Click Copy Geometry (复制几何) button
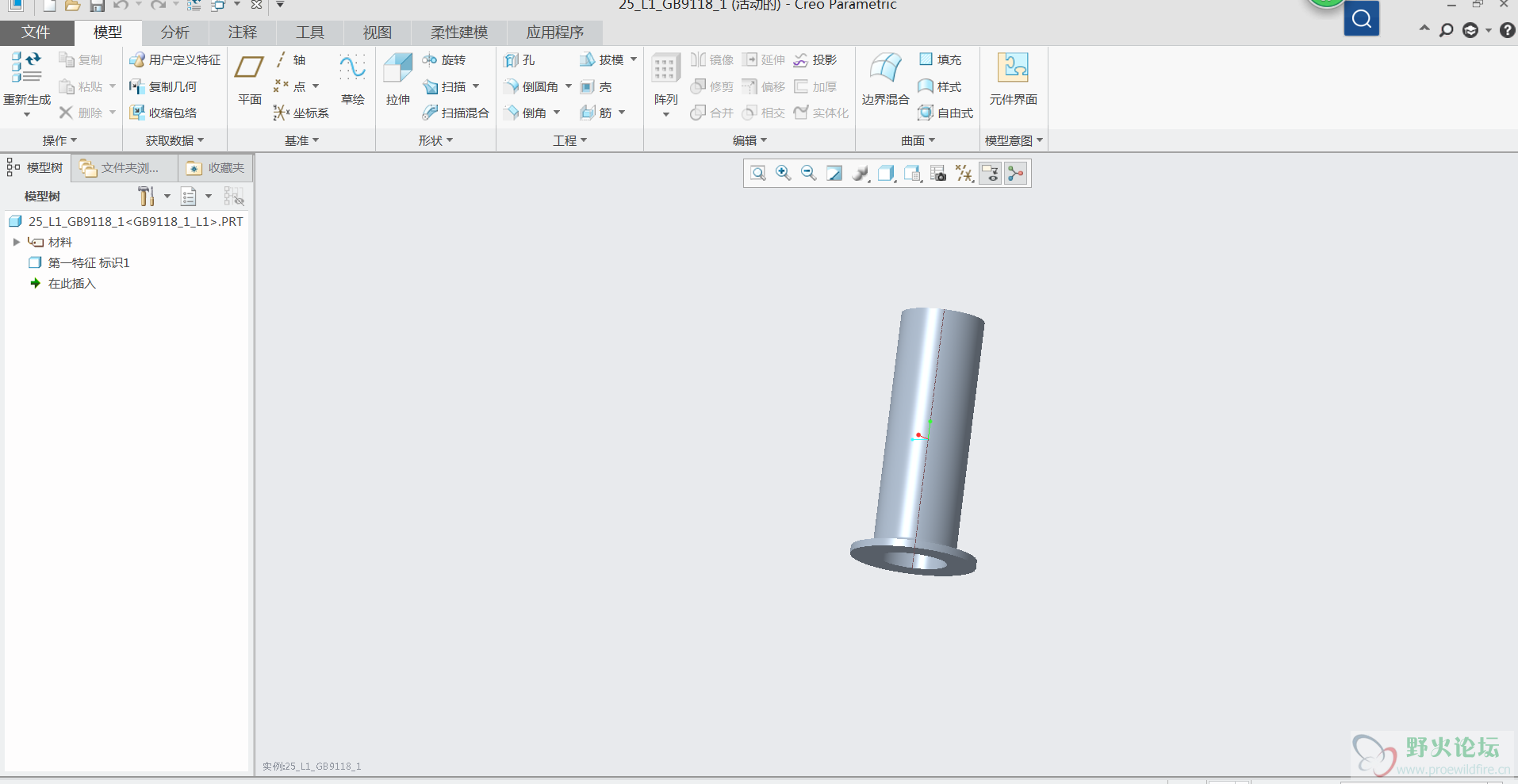 pos(163,86)
